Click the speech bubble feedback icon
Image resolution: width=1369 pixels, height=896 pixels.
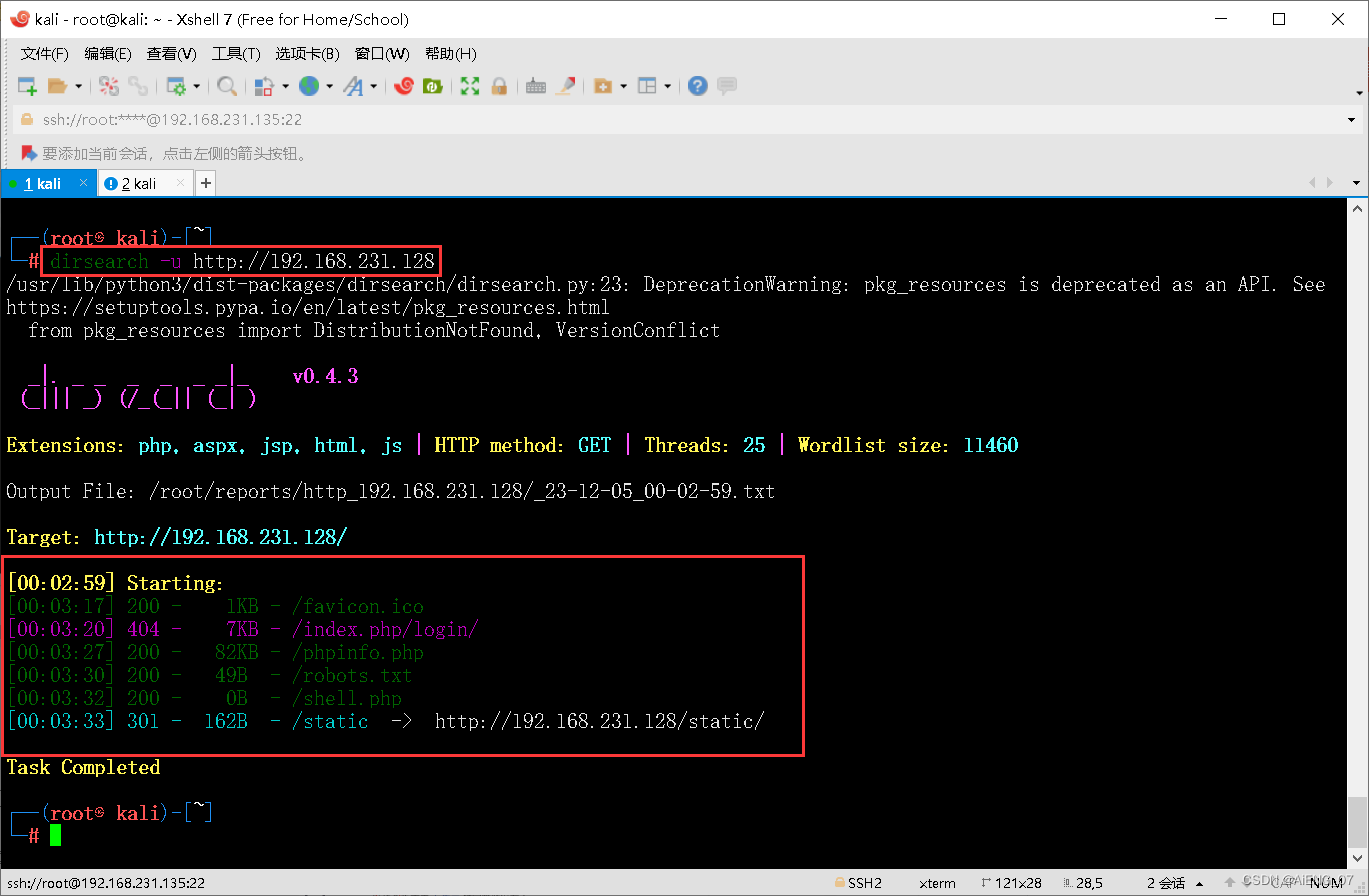[x=727, y=86]
